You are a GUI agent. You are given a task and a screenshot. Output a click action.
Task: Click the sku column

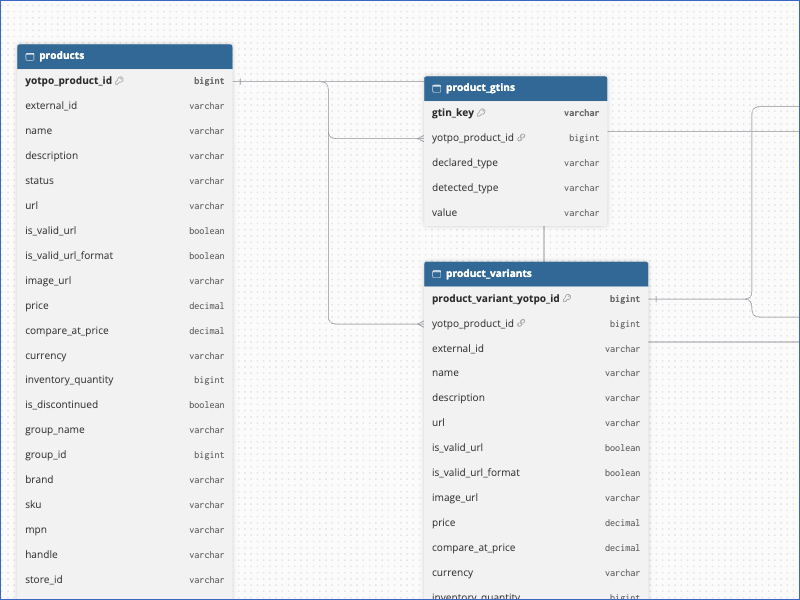tap(125, 505)
